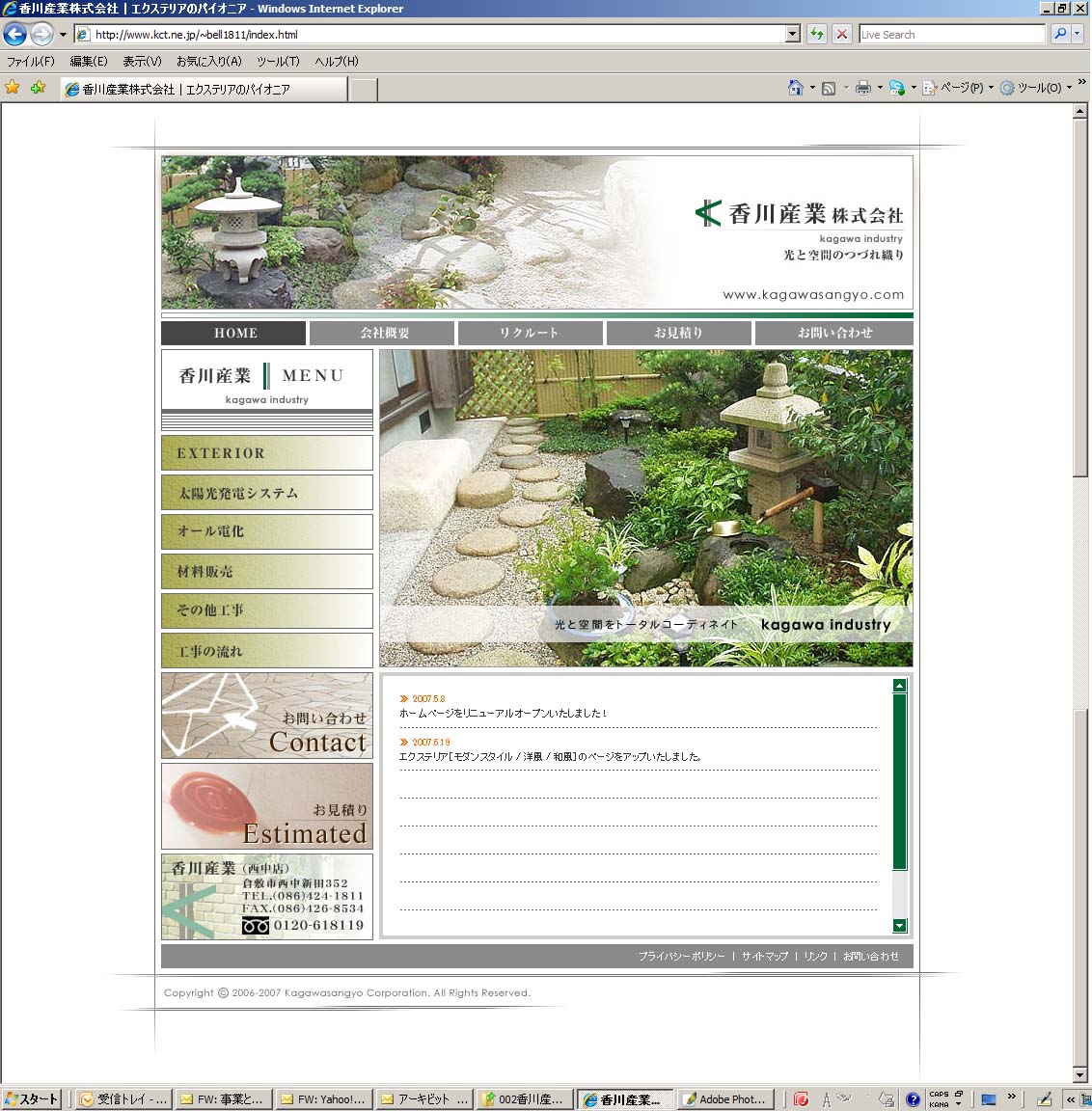The width and height of the screenshot is (1092, 1111).
Task: Click the Add to Favorites icon
Action: (39, 88)
